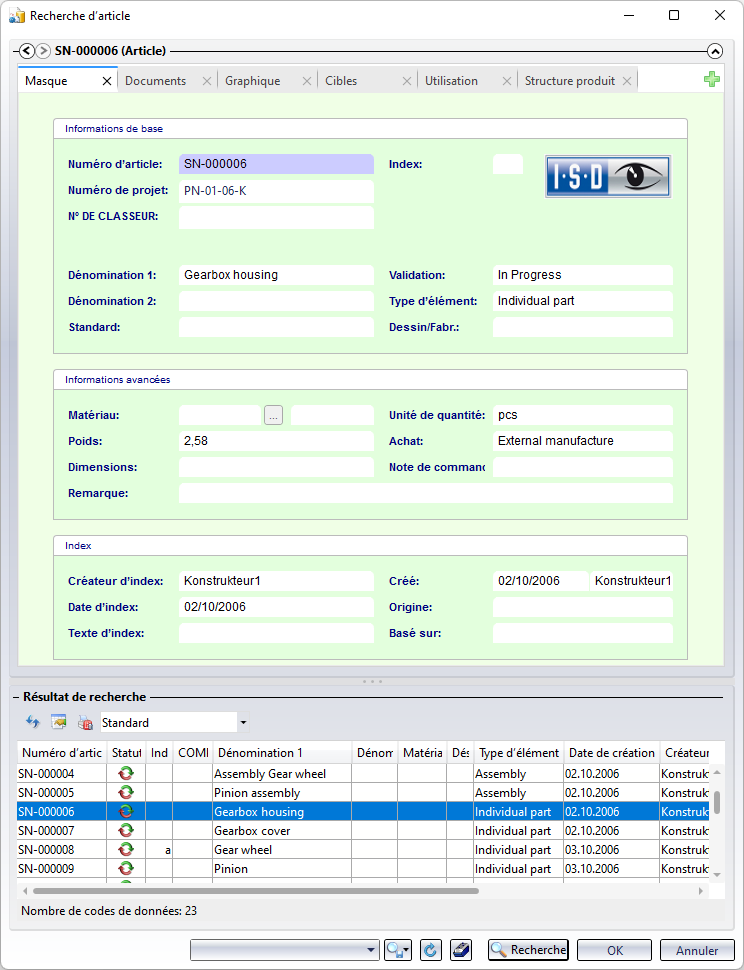Viewport: 744px width, 970px height.
Task: Open the empty combo box in bottom bar
Action: click(284, 950)
